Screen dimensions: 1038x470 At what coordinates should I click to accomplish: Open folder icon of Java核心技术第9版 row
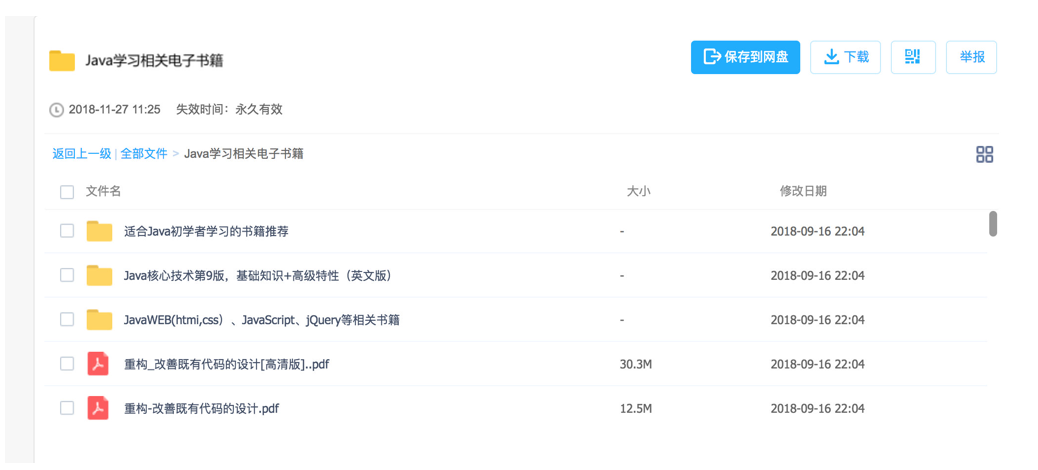click(99, 275)
